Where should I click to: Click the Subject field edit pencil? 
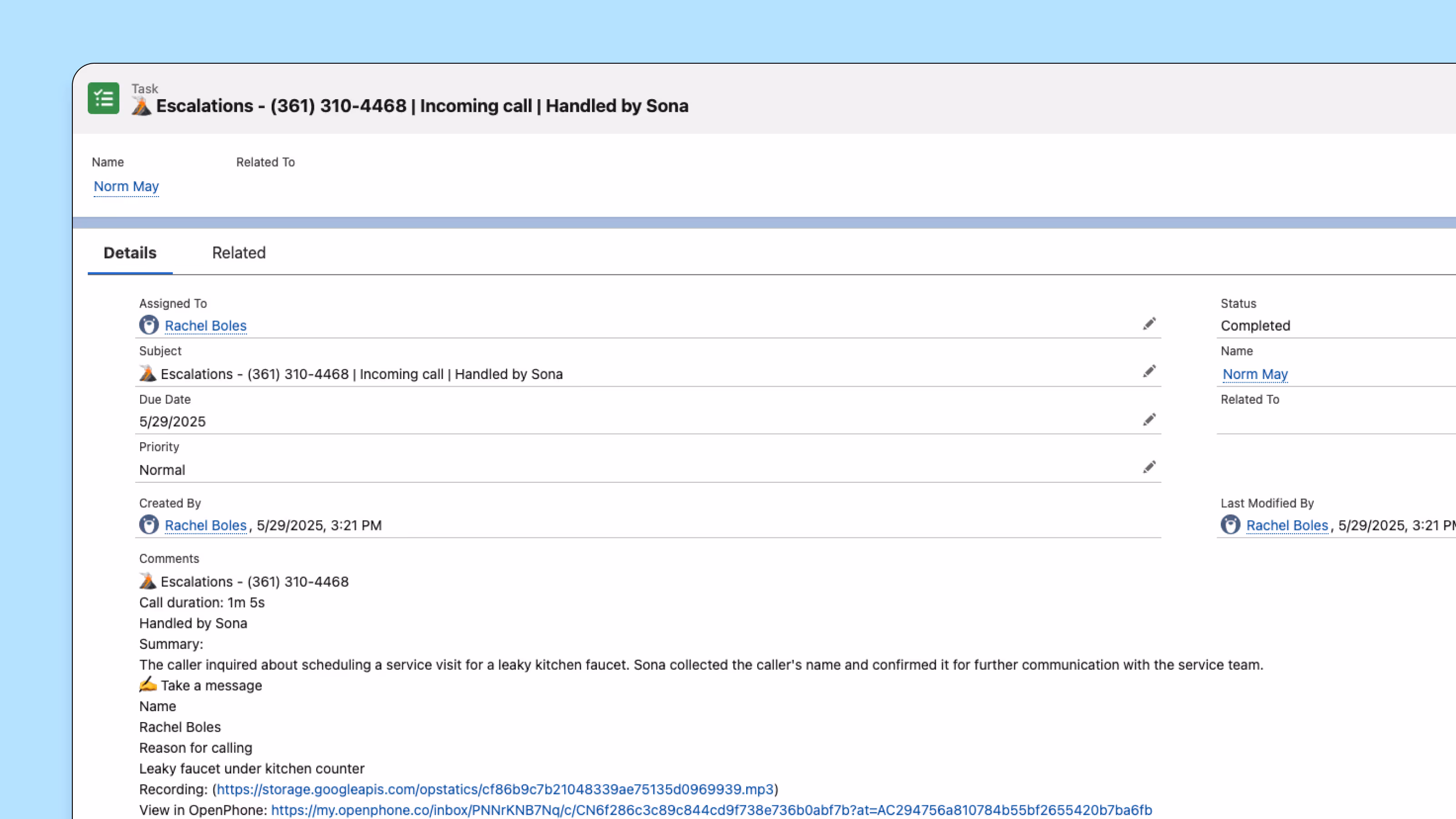(1149, 371)
